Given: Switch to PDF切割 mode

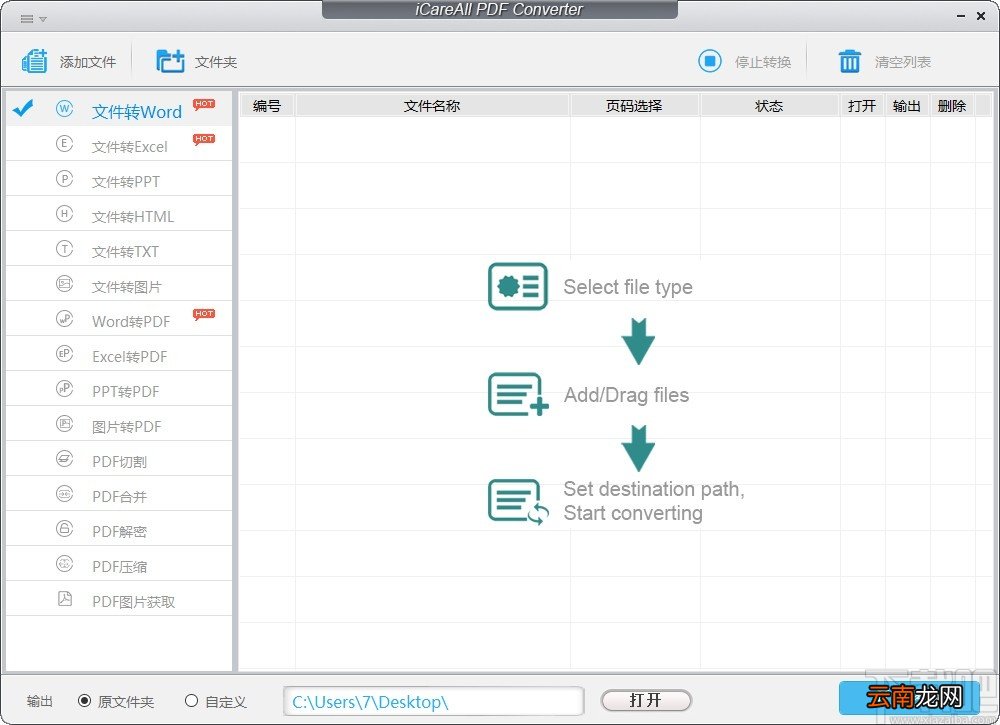Looking at the screenshot, I should 119,458.
